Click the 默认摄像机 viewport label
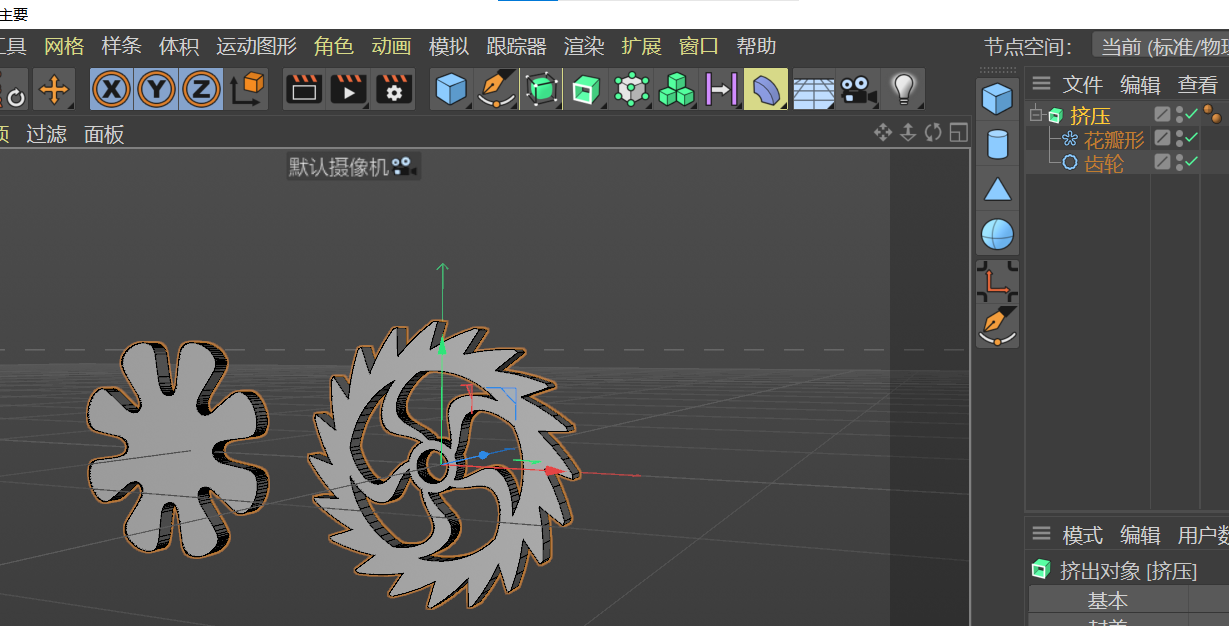This screenshot has width=1229, height=626. [x=353, y=167]
